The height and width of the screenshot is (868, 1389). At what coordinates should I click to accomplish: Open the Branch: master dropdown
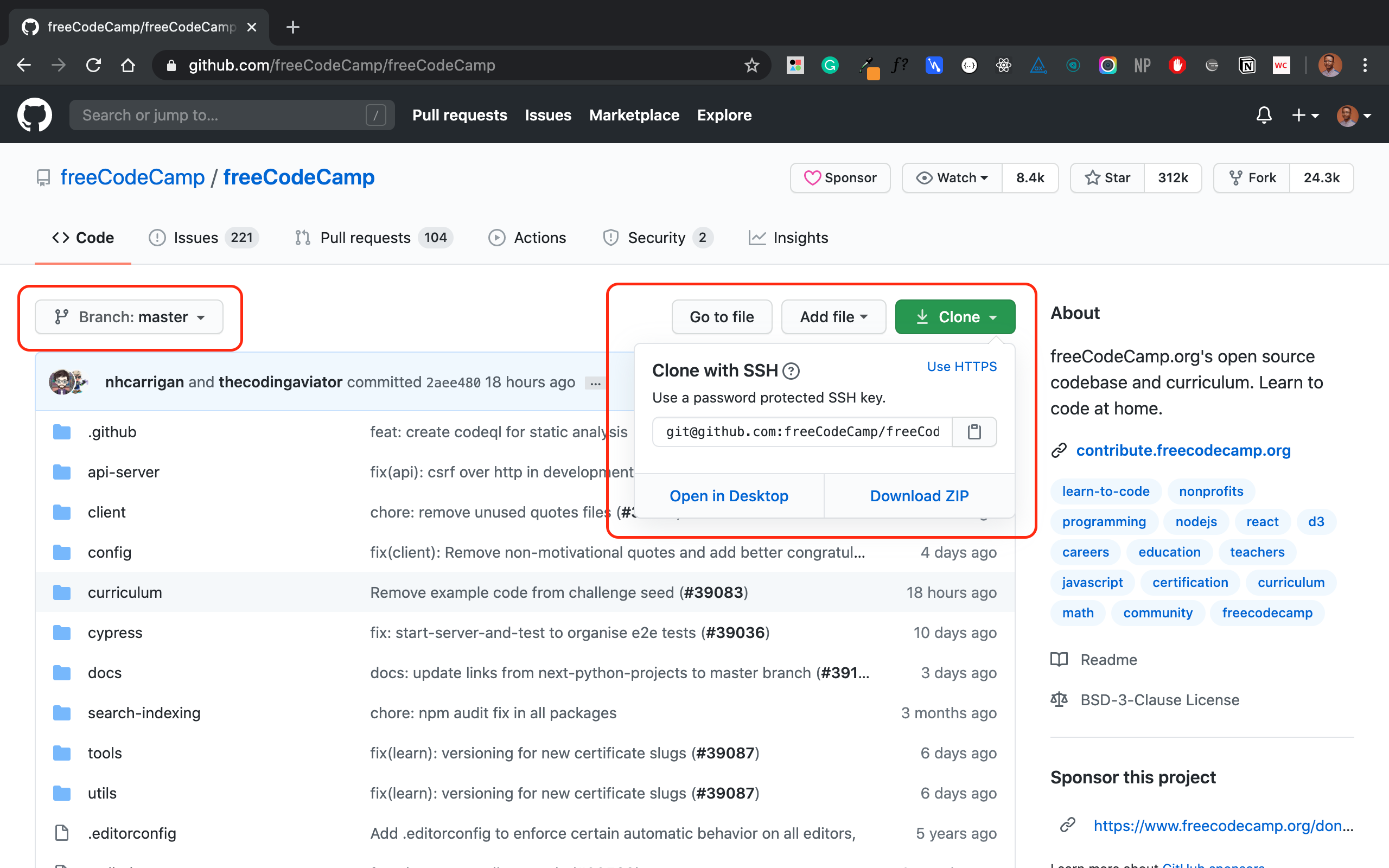pyautogui.click(x=129, y=316)
